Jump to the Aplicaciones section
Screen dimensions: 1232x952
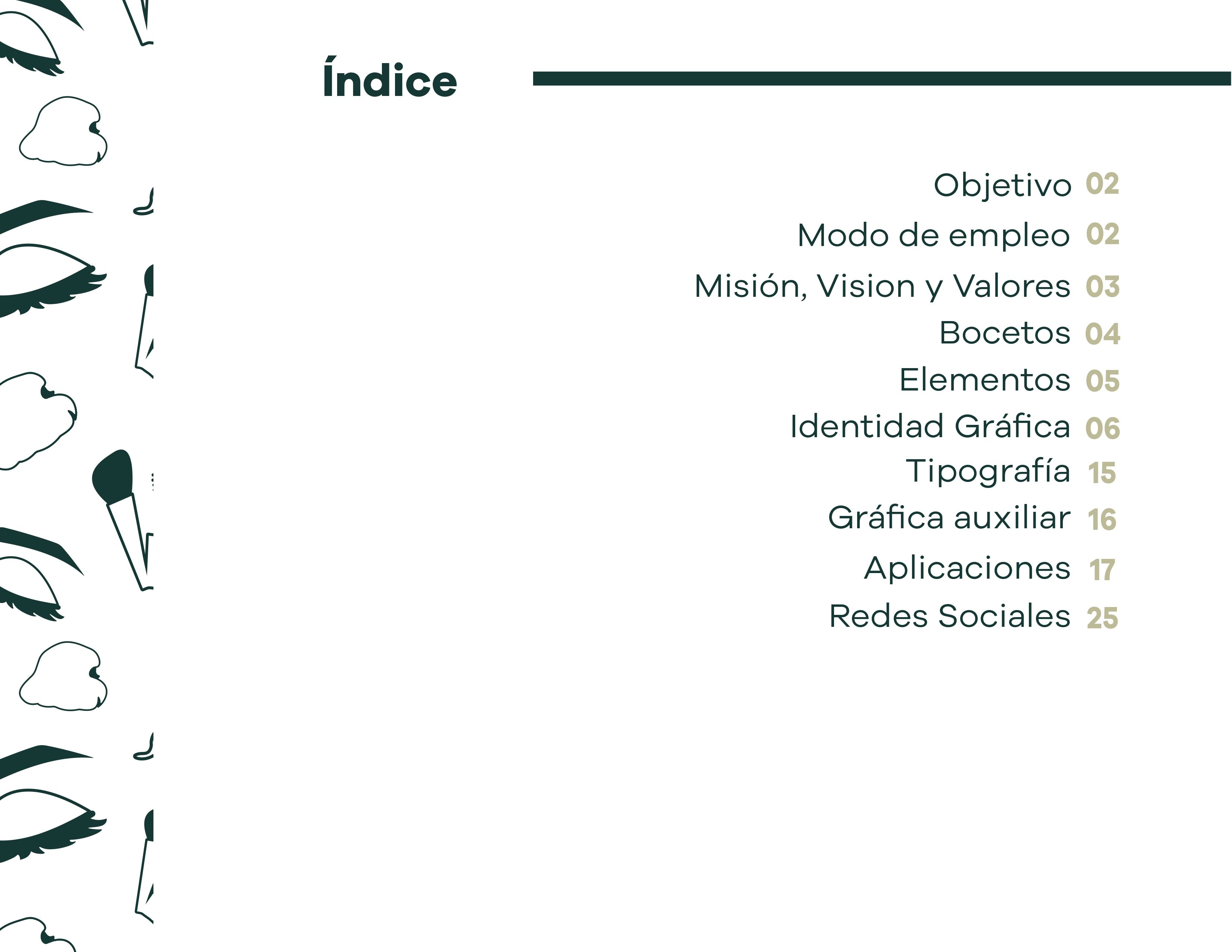click(x=967, y=568)
